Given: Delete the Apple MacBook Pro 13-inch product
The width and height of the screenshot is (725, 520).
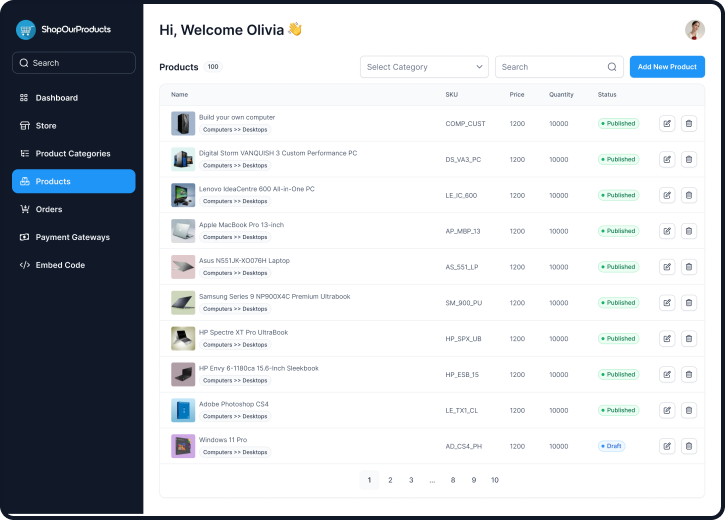Looking at the screenshot, I should tap(689, 231).
